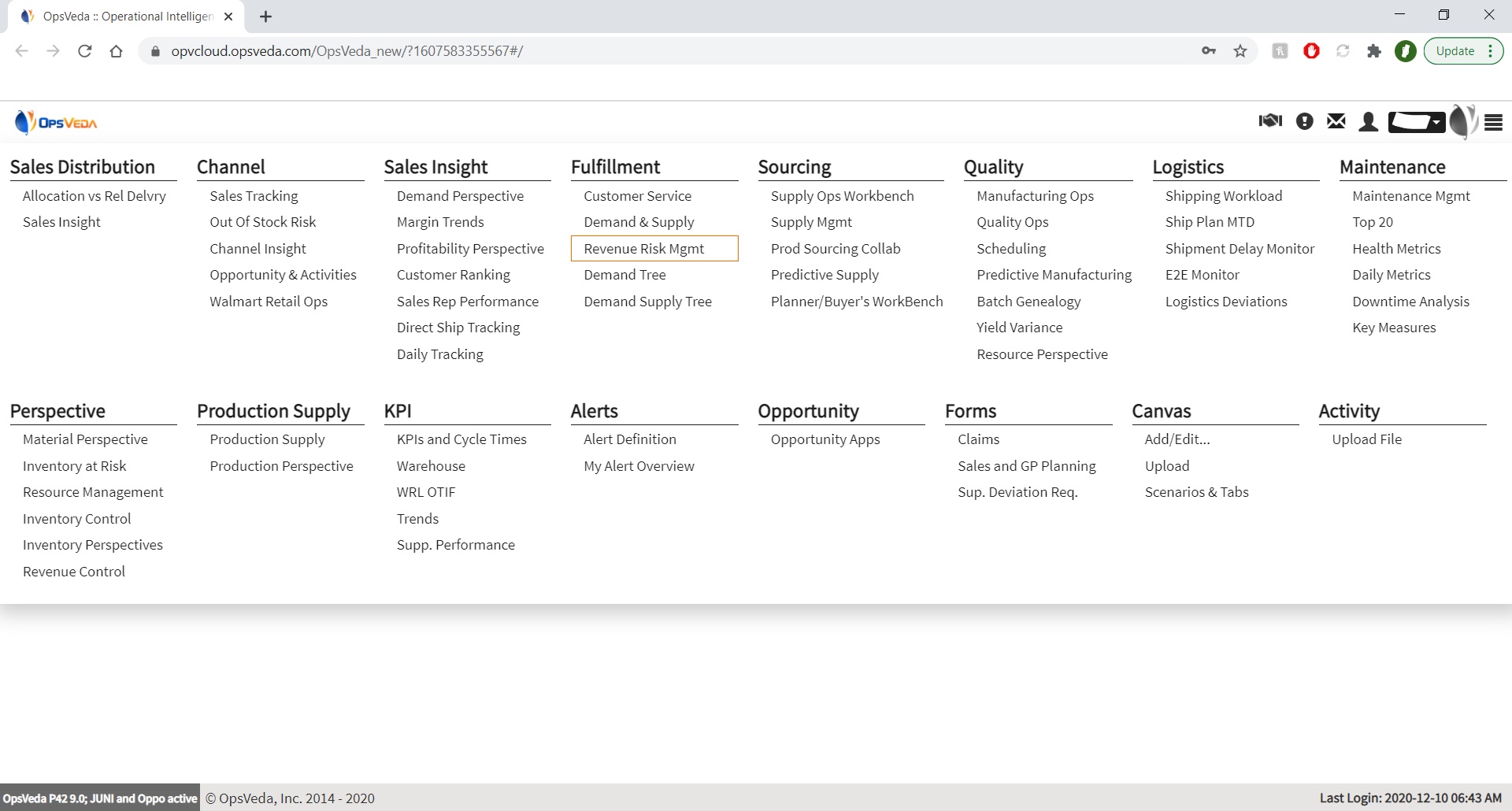
Task: Open Chrome's Update menu button
Action: (x=1463, y=51)
